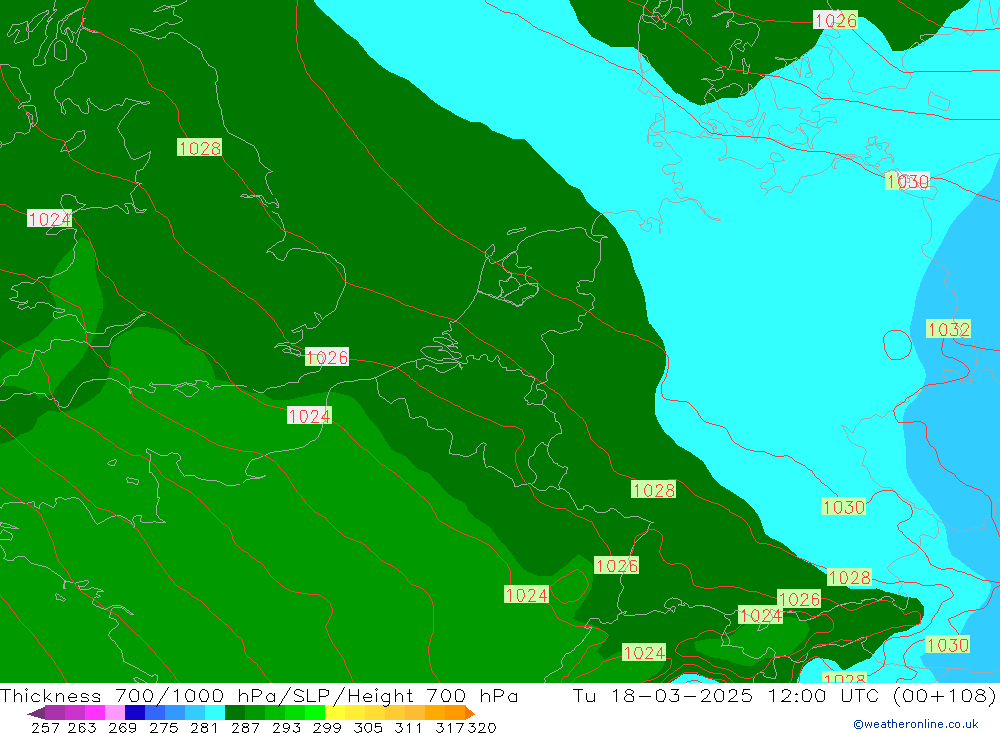Image resolution: width=1000 pixels, height=733 pixels.
Task: Select the map title 'Thickness 700/1000 hPa/SLP/Height 700 hPa'
Action: pos(258,695)
